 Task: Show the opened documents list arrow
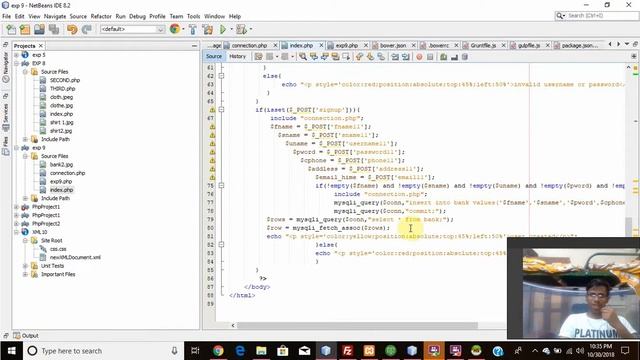point(627,44)
